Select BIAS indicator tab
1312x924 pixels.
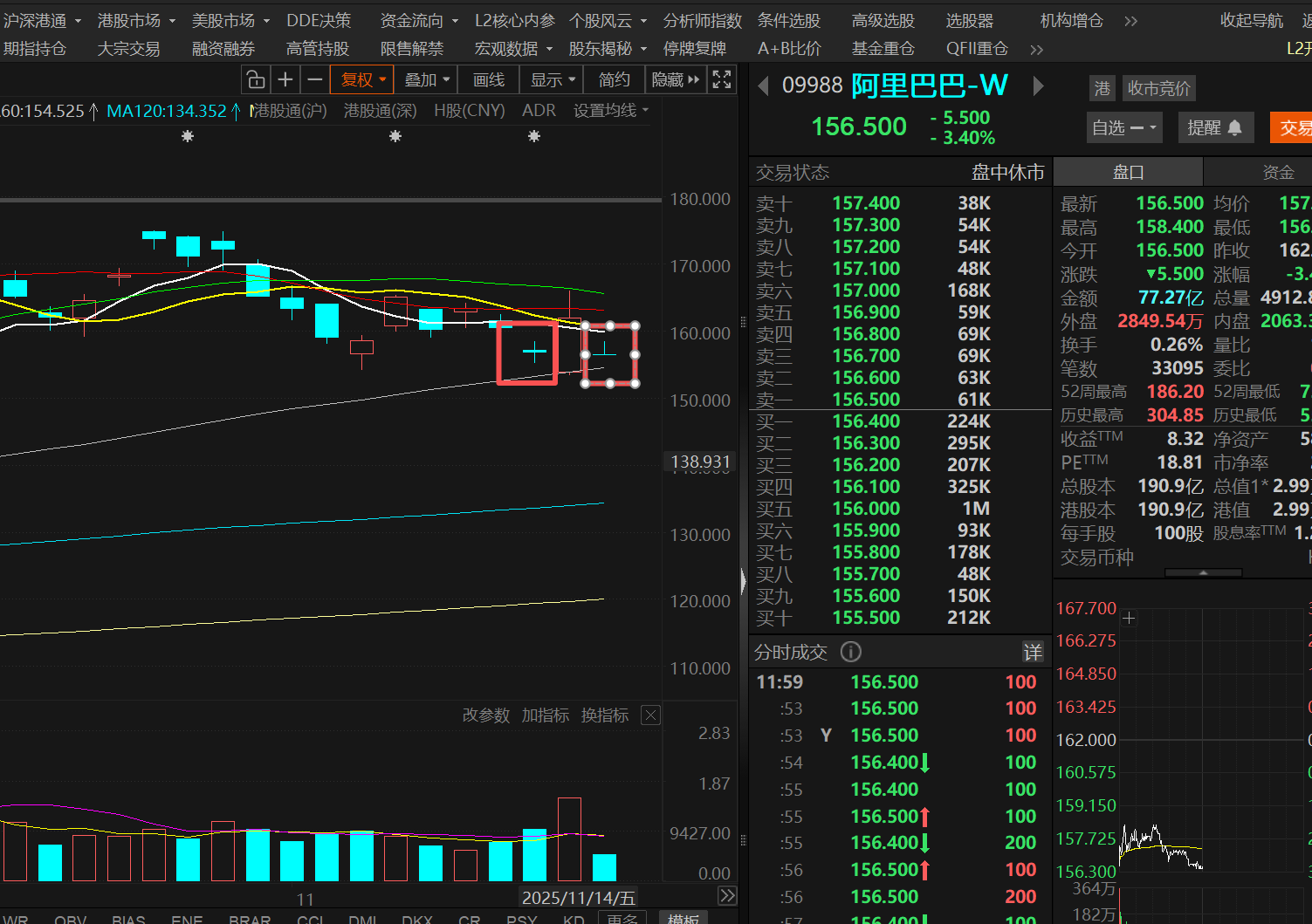(128, 920)
